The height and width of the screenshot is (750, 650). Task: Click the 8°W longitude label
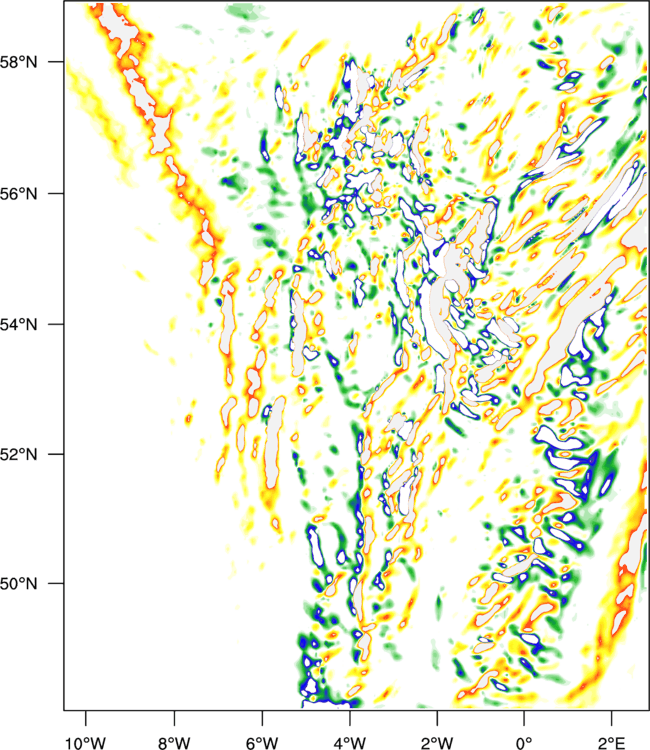(174, 743)
